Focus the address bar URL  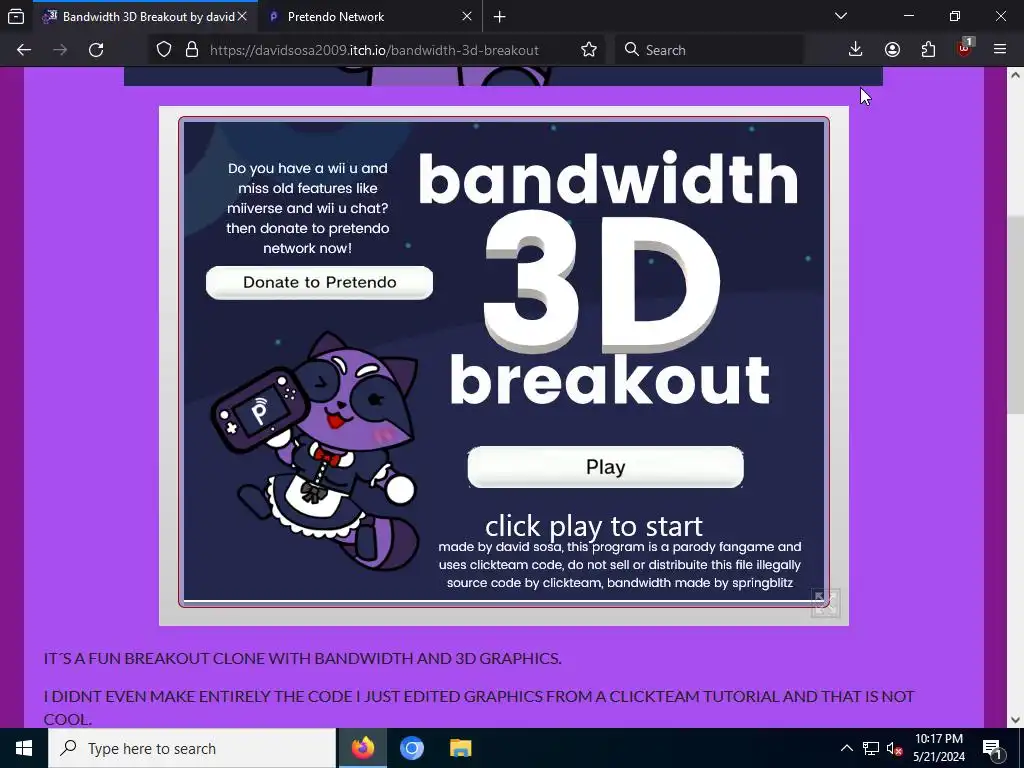(374, 50)
